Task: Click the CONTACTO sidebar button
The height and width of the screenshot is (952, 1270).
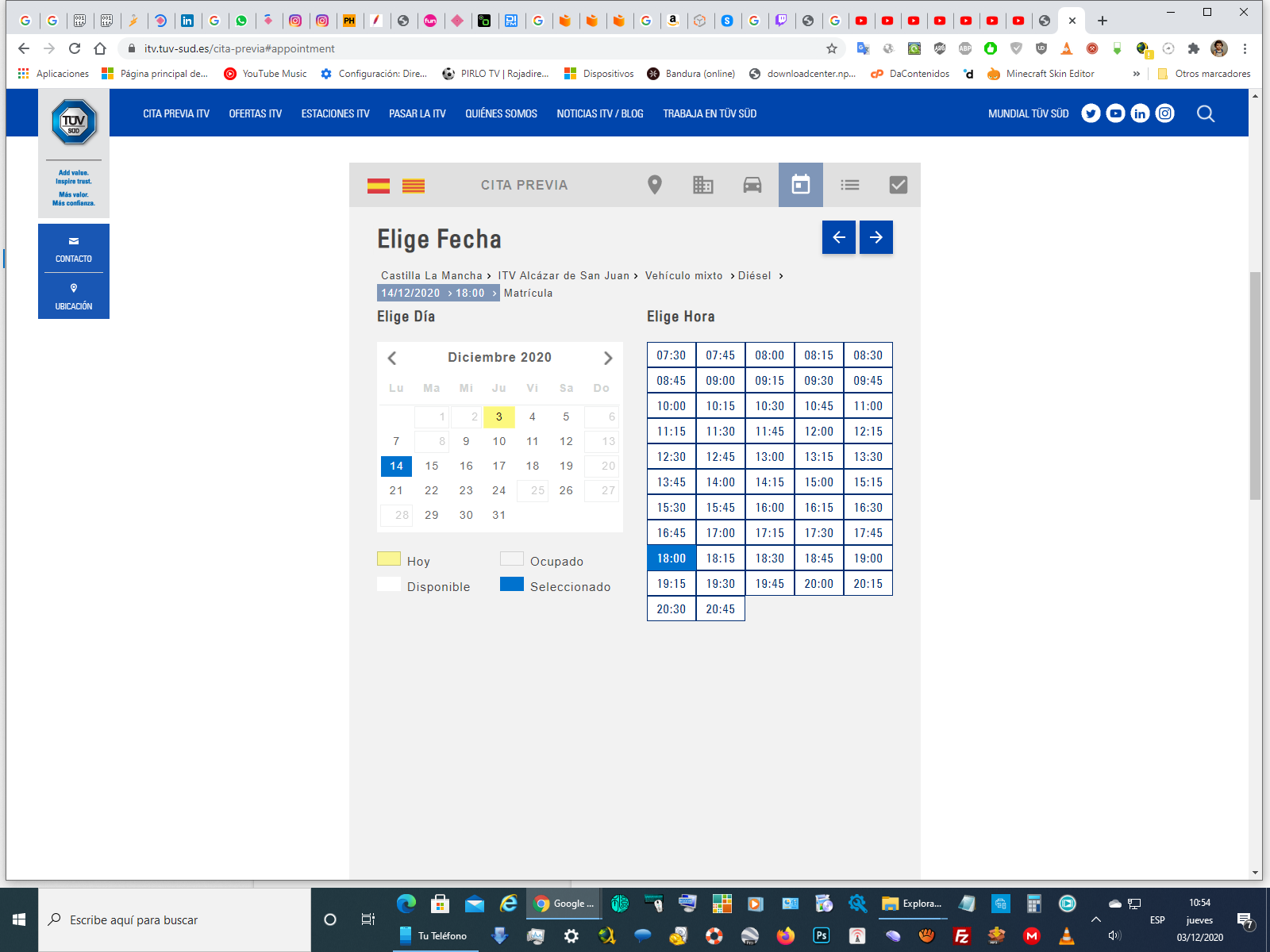Action: tap(74, 248)
